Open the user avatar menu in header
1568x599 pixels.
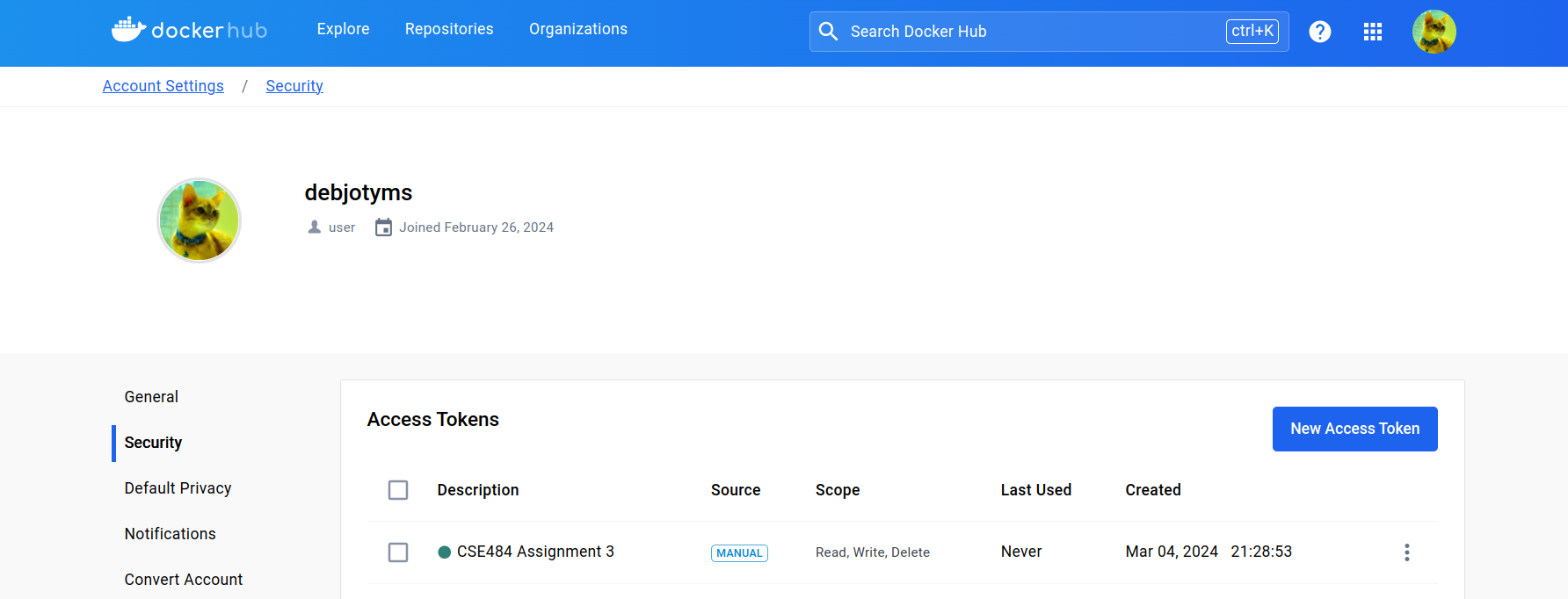[x=1434, y=32]
